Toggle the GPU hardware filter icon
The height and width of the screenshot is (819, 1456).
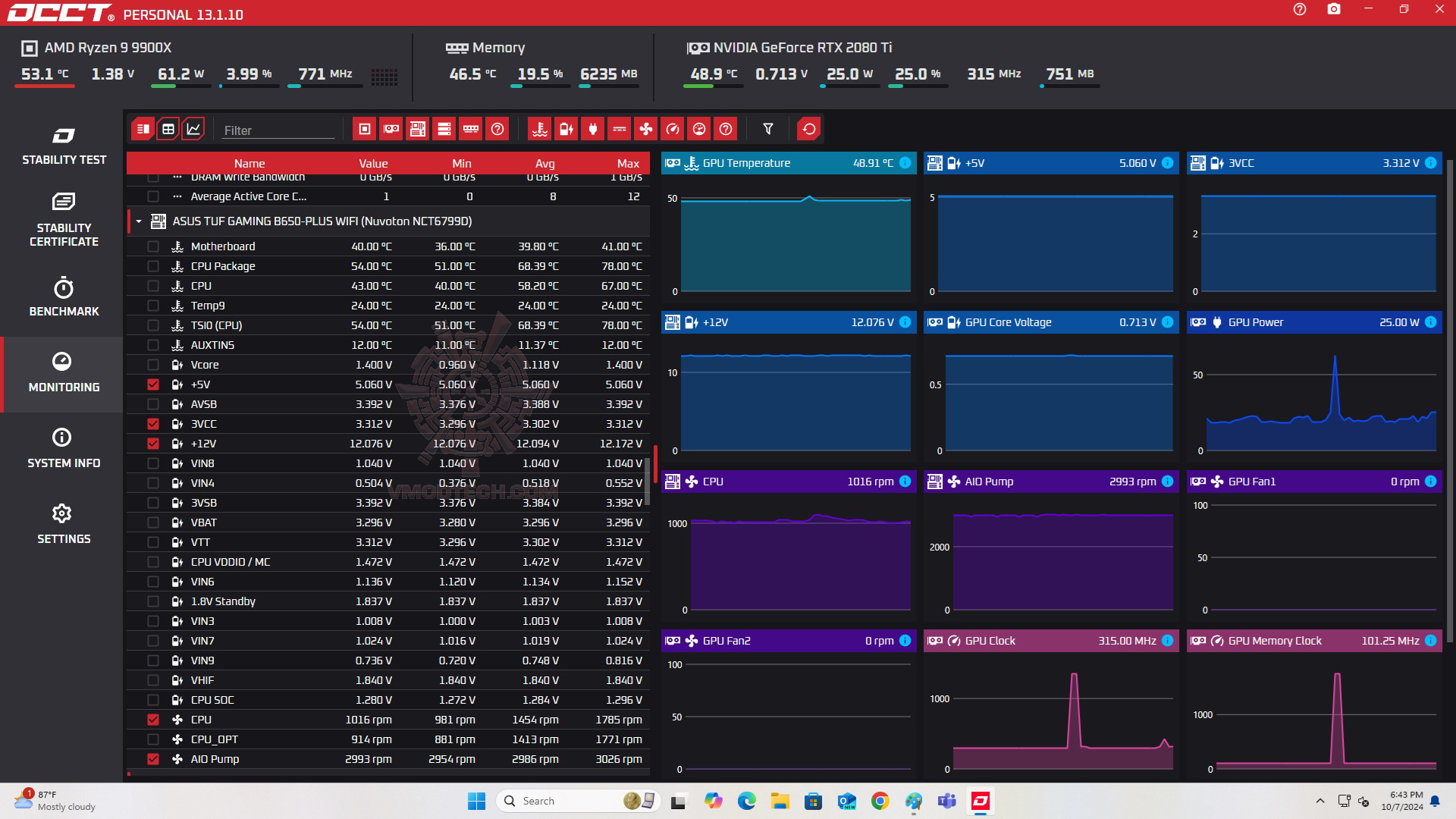pyautogui.click(x=391, y=129)
